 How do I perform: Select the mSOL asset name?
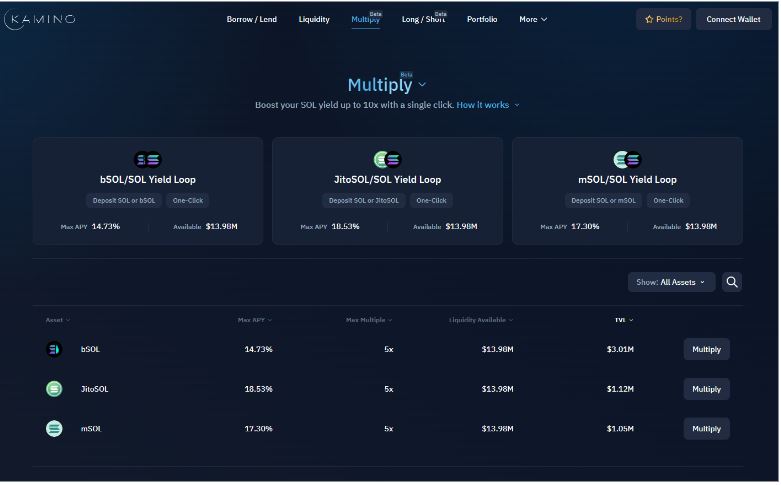point(91,429)
